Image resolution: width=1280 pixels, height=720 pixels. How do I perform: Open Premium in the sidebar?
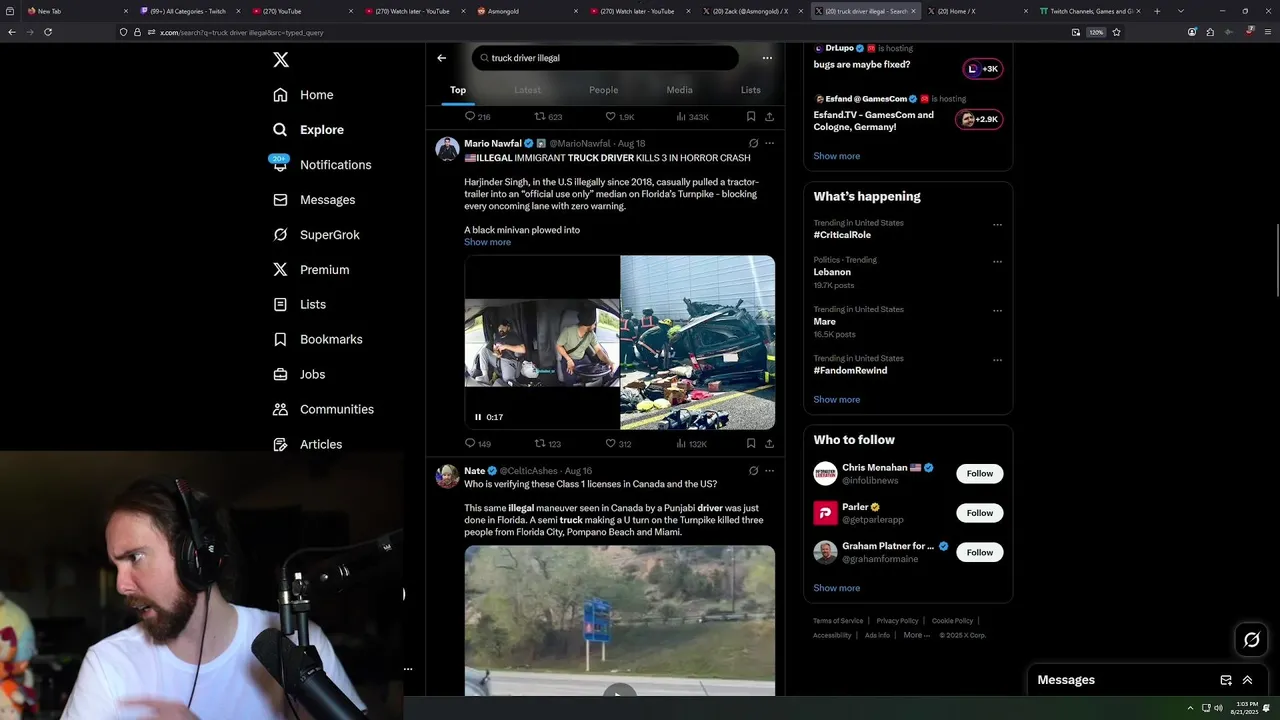[311, 270]
